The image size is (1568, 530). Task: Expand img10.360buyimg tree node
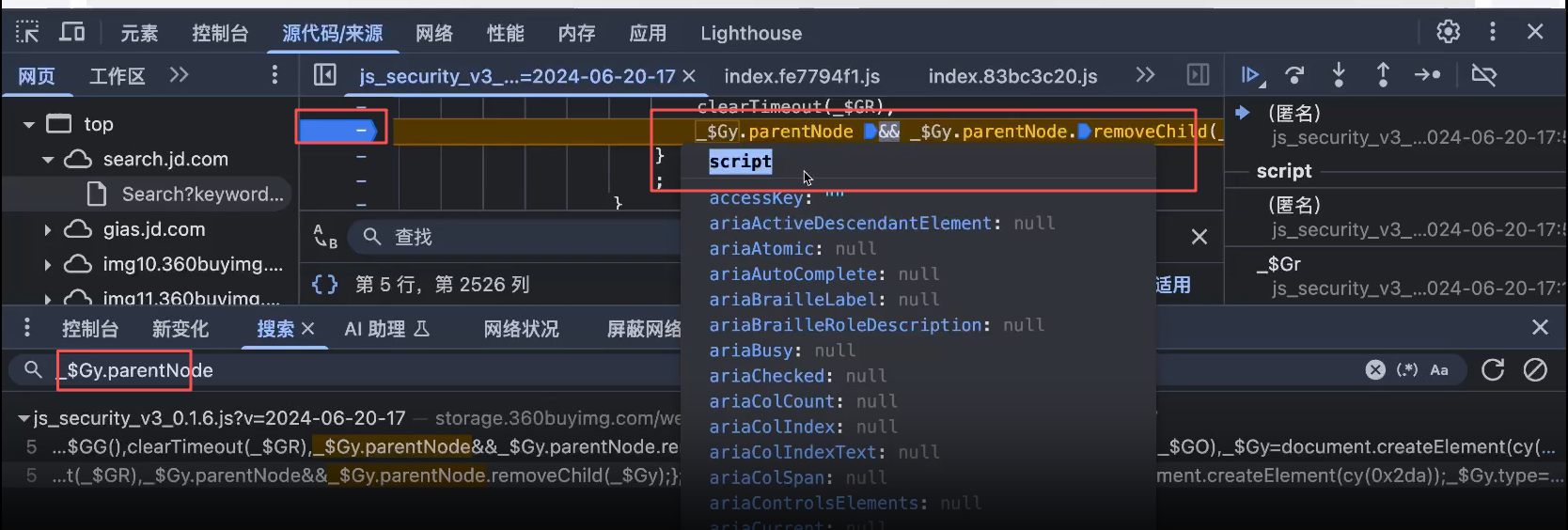pyautogui.click(x=48, y=265)
